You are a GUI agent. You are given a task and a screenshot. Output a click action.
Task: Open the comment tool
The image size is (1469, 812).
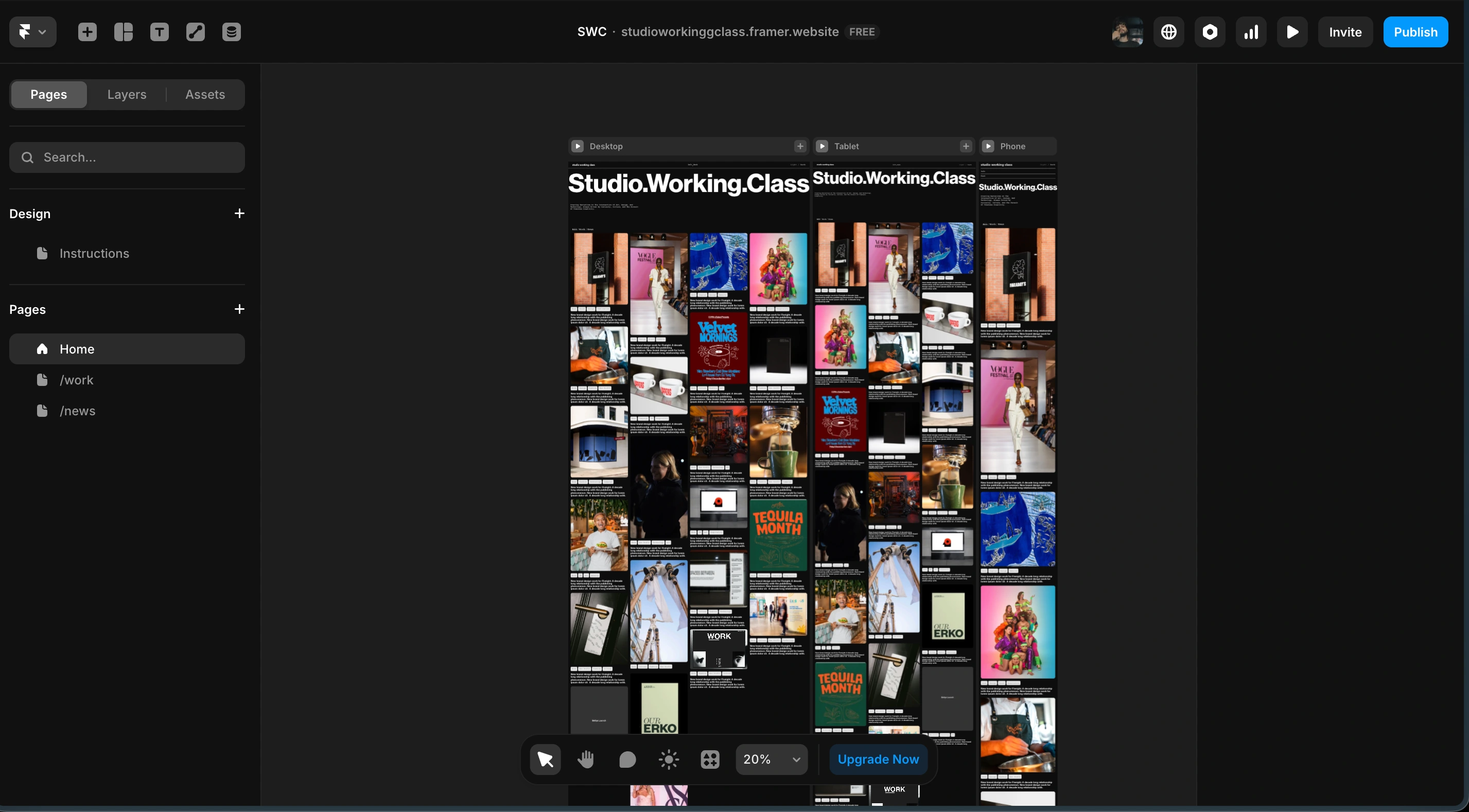(x=627, y=759)
